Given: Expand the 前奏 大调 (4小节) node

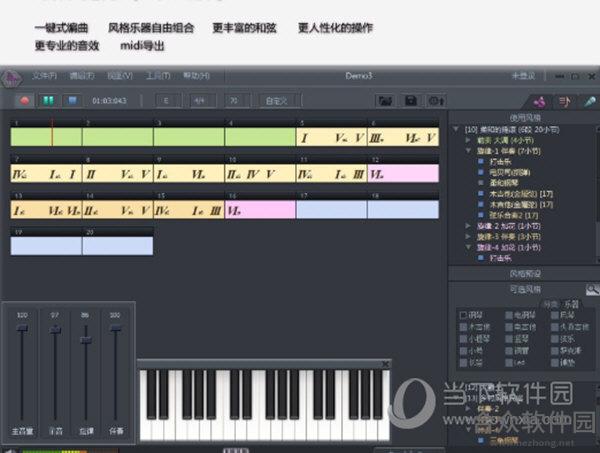Looking at the screenshot, I should point(468,140).
